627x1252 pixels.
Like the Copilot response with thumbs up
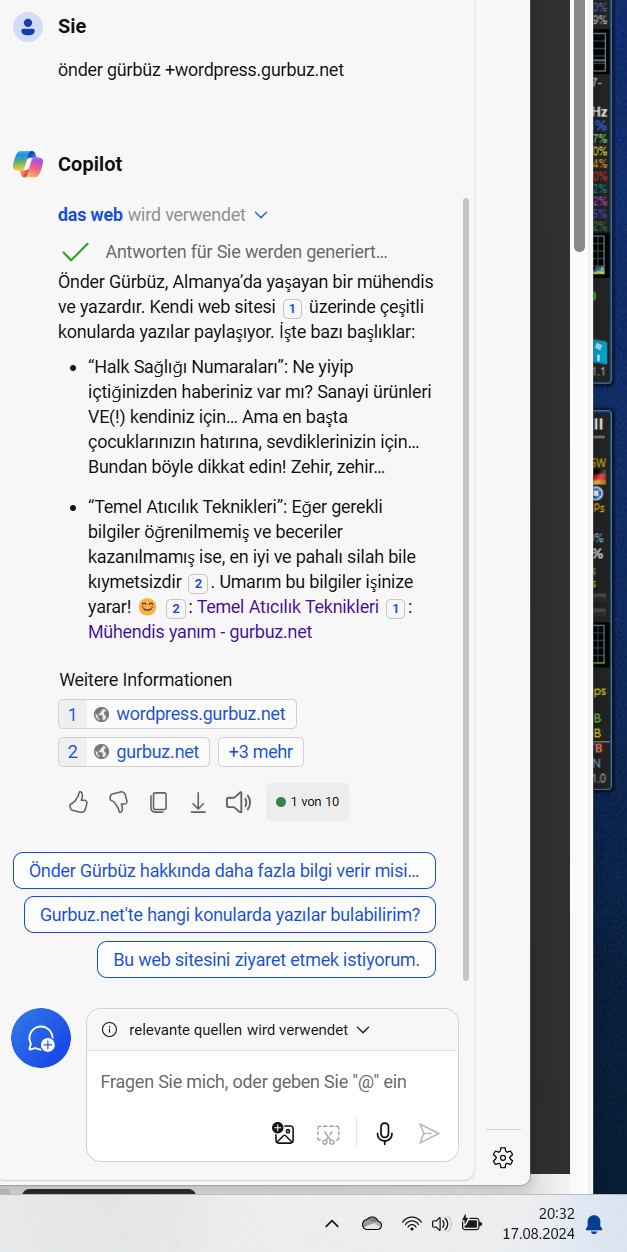coord(78,802)
